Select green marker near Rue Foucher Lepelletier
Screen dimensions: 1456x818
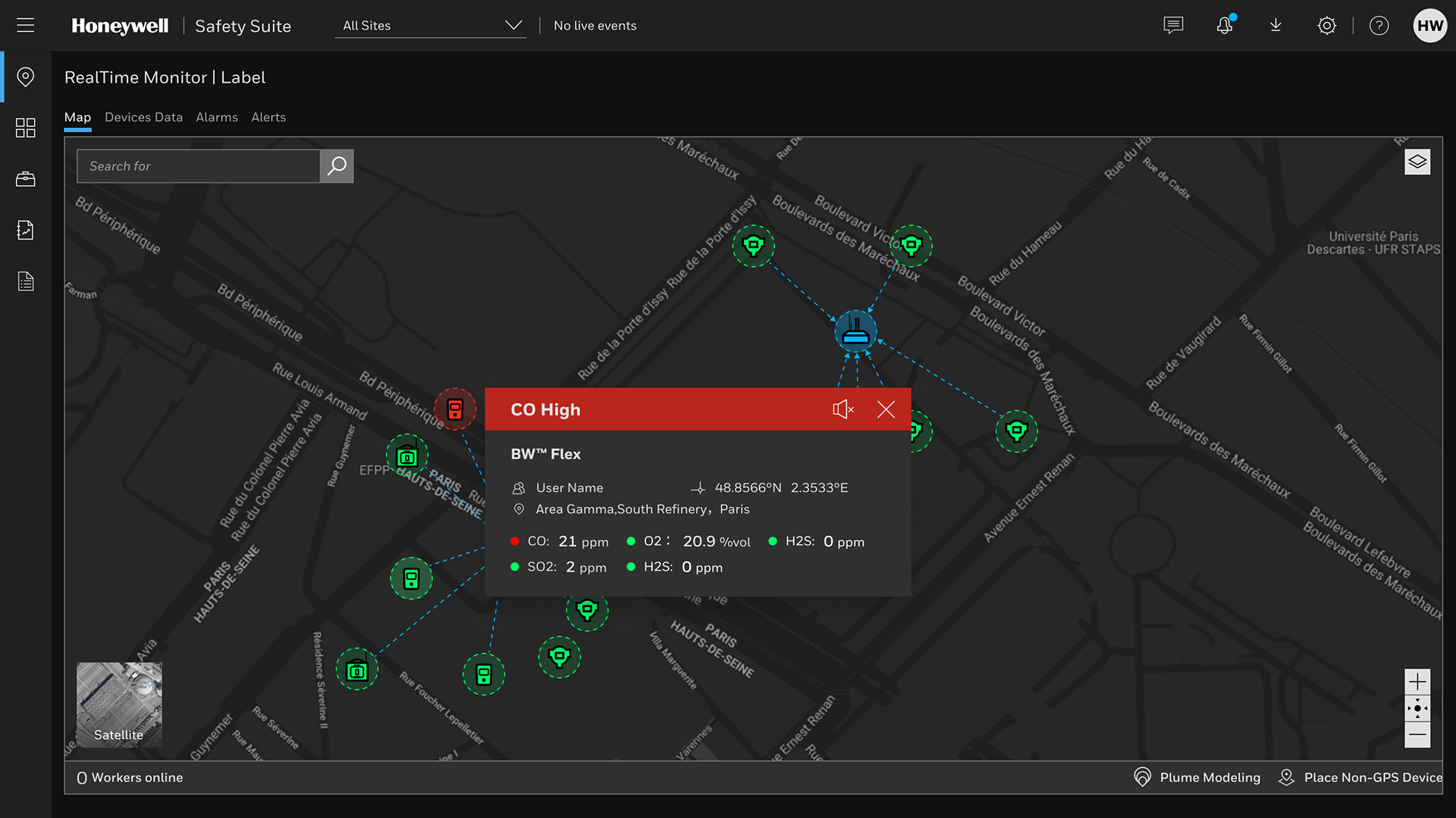(x=484, y=674)
